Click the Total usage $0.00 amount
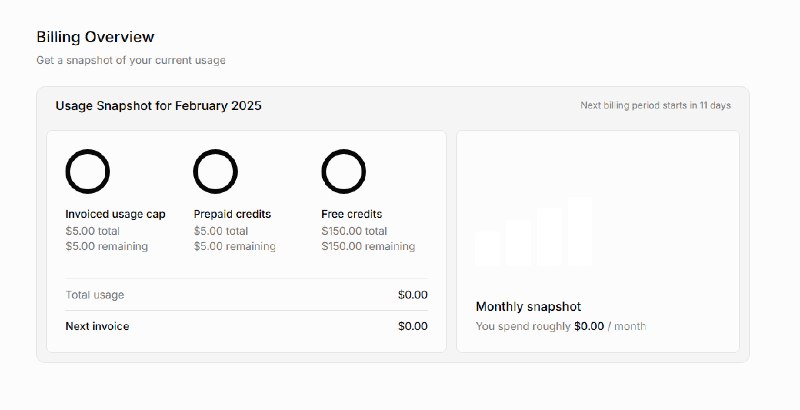The image size is (800, 410). pyautogui.click(x=412, y=295)
